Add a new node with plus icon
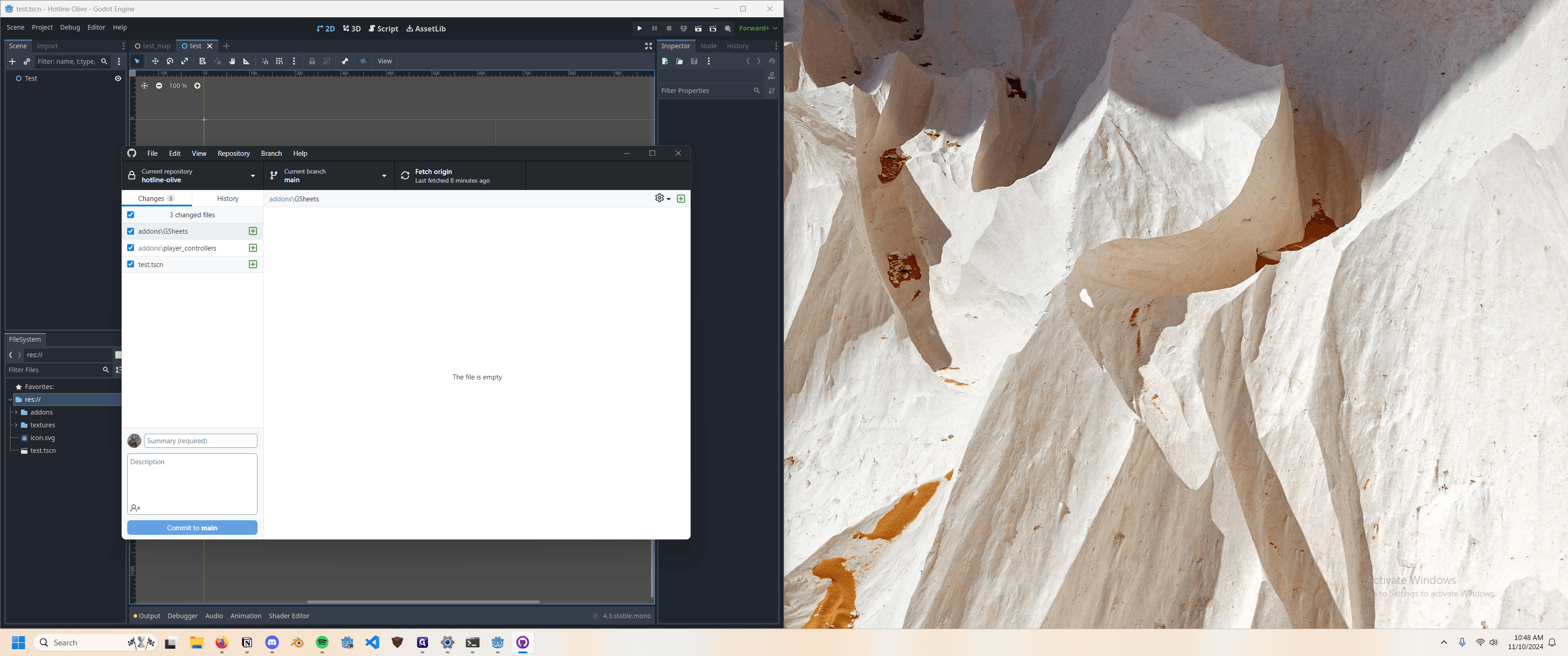 click(x=12, y=61)
